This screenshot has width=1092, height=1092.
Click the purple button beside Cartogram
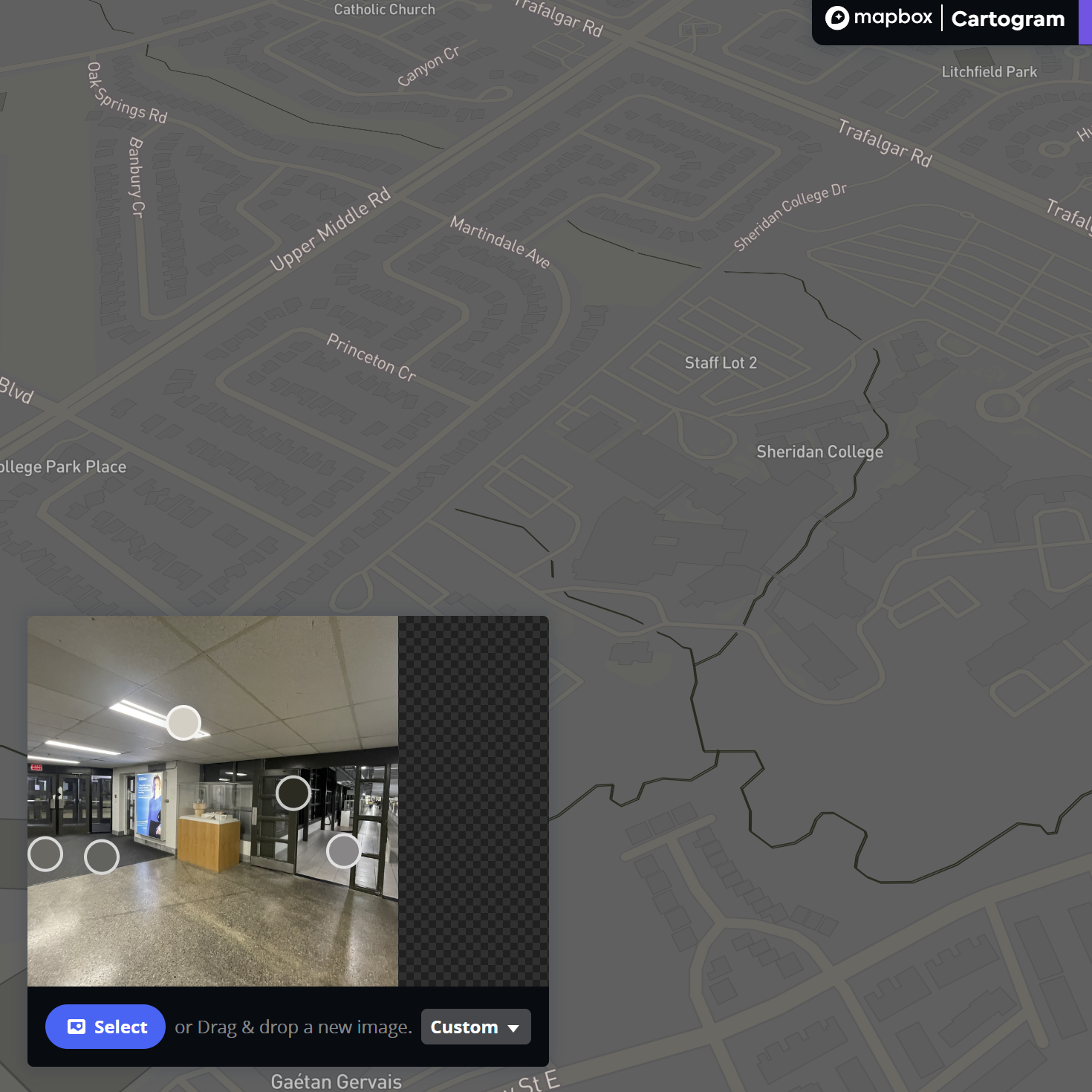(1085, 22)
